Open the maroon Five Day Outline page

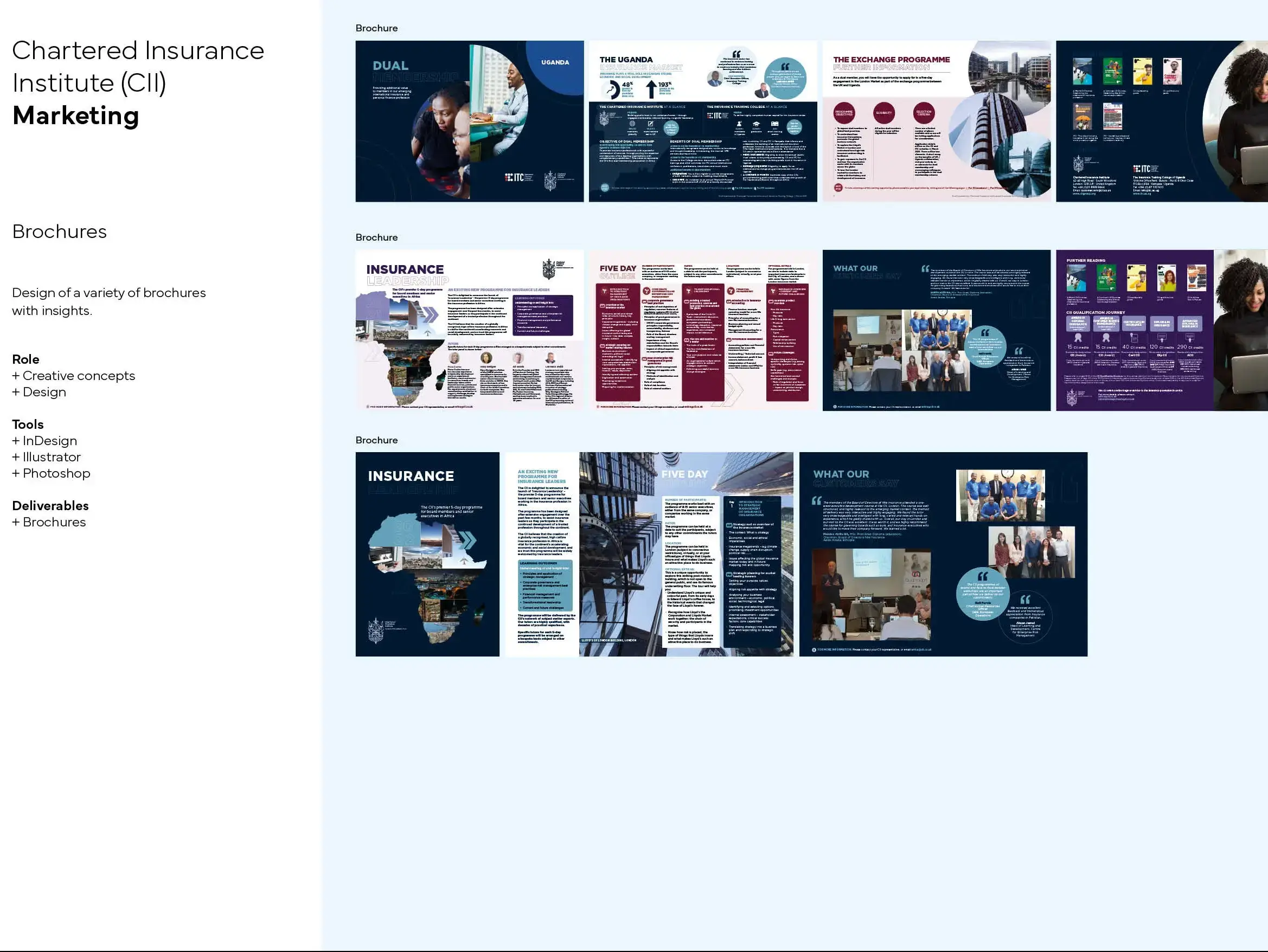pos(703,330)
